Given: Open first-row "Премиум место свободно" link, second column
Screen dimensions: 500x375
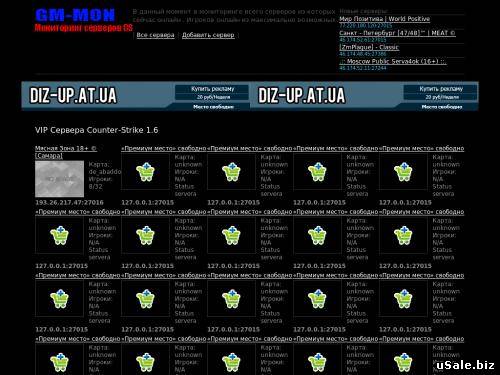Looking at the screenshot, I should (x=164, y=148).
